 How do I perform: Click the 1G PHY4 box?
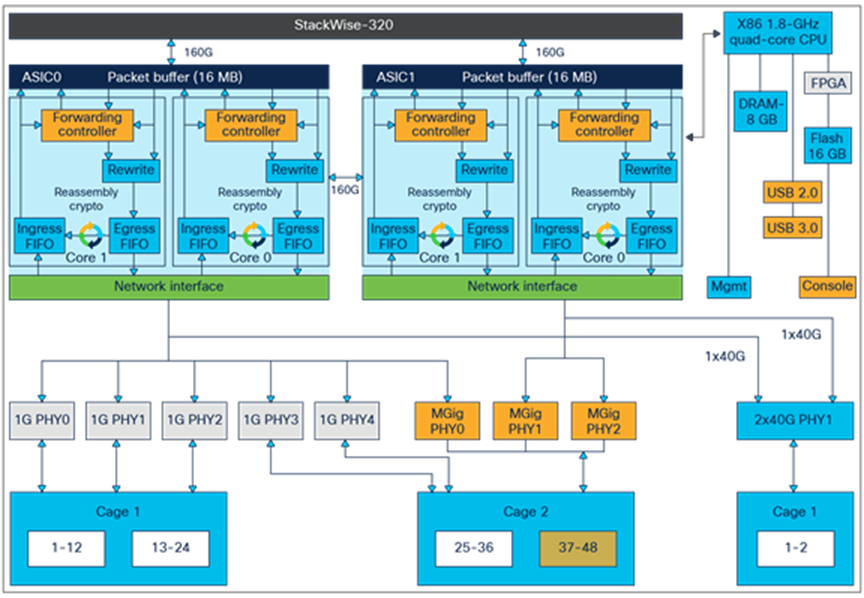(347, 421)
